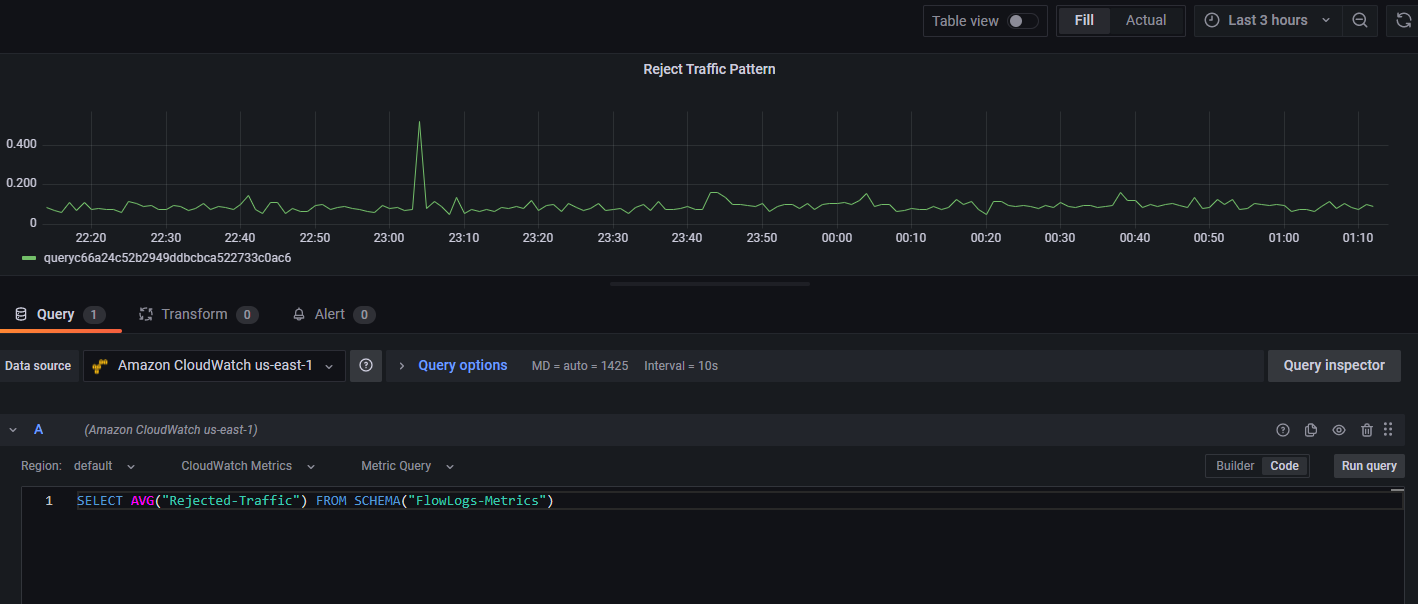Duplicate query A using the copy icon
The width and height of the screenshot is (1418, 604).
(x=1311, y=429)
